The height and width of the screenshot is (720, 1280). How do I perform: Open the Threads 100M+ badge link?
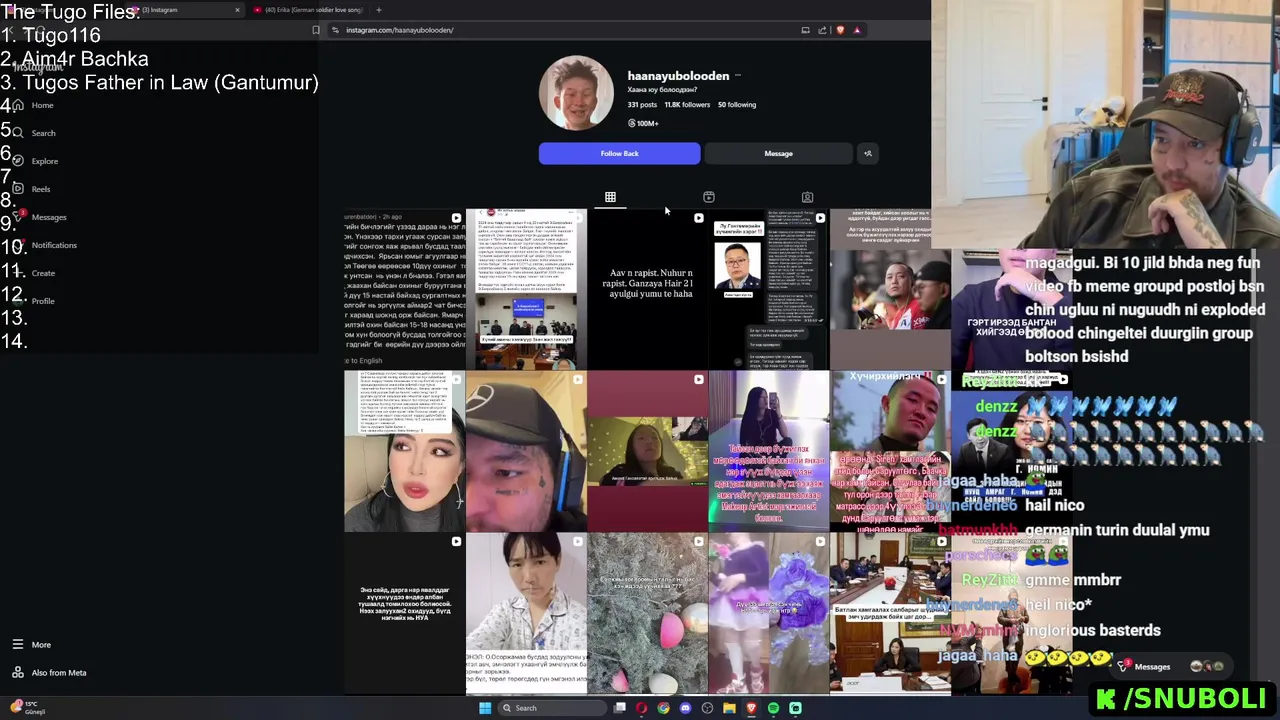[643, 123]
